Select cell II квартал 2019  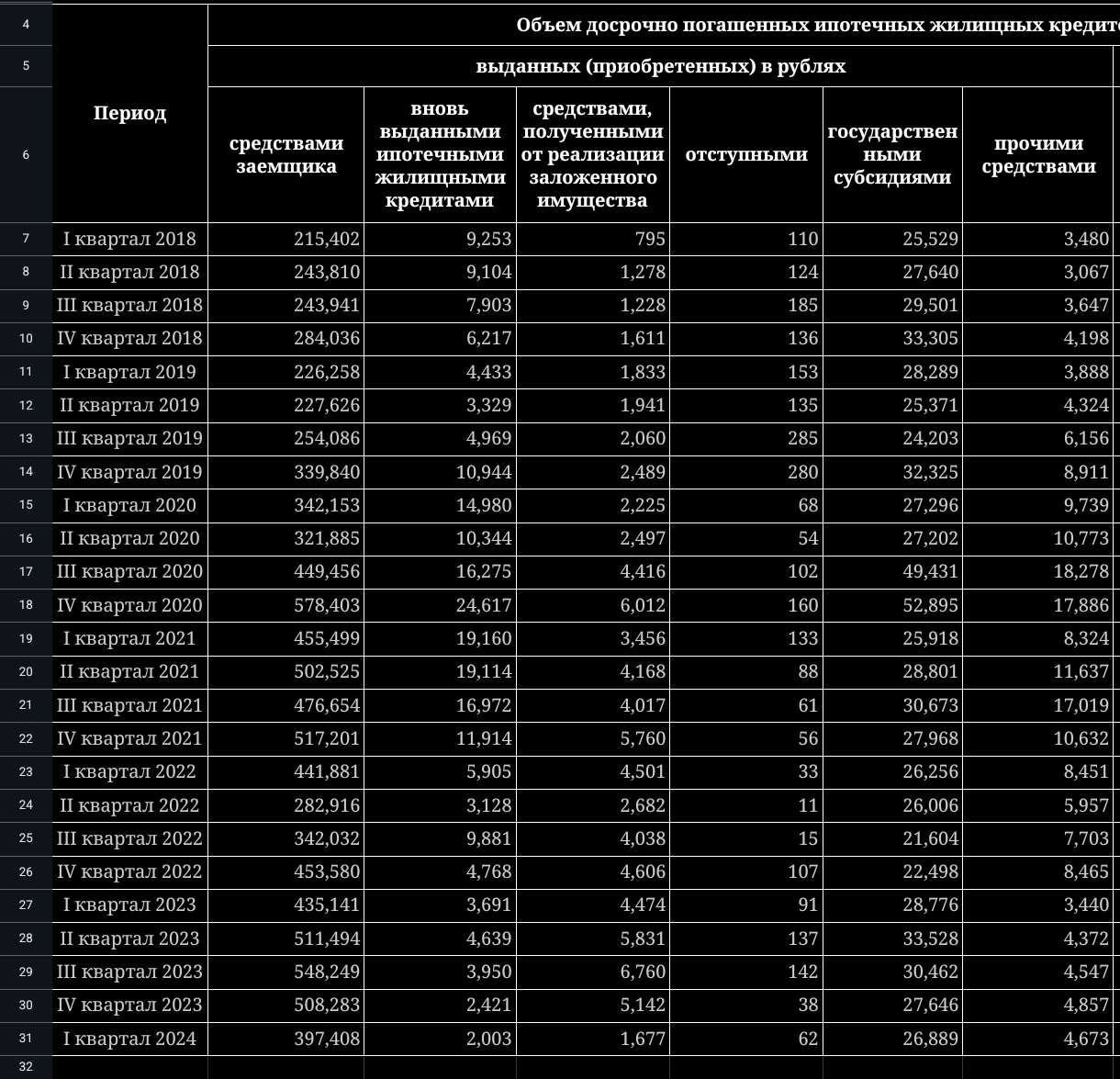pos(130,405)
